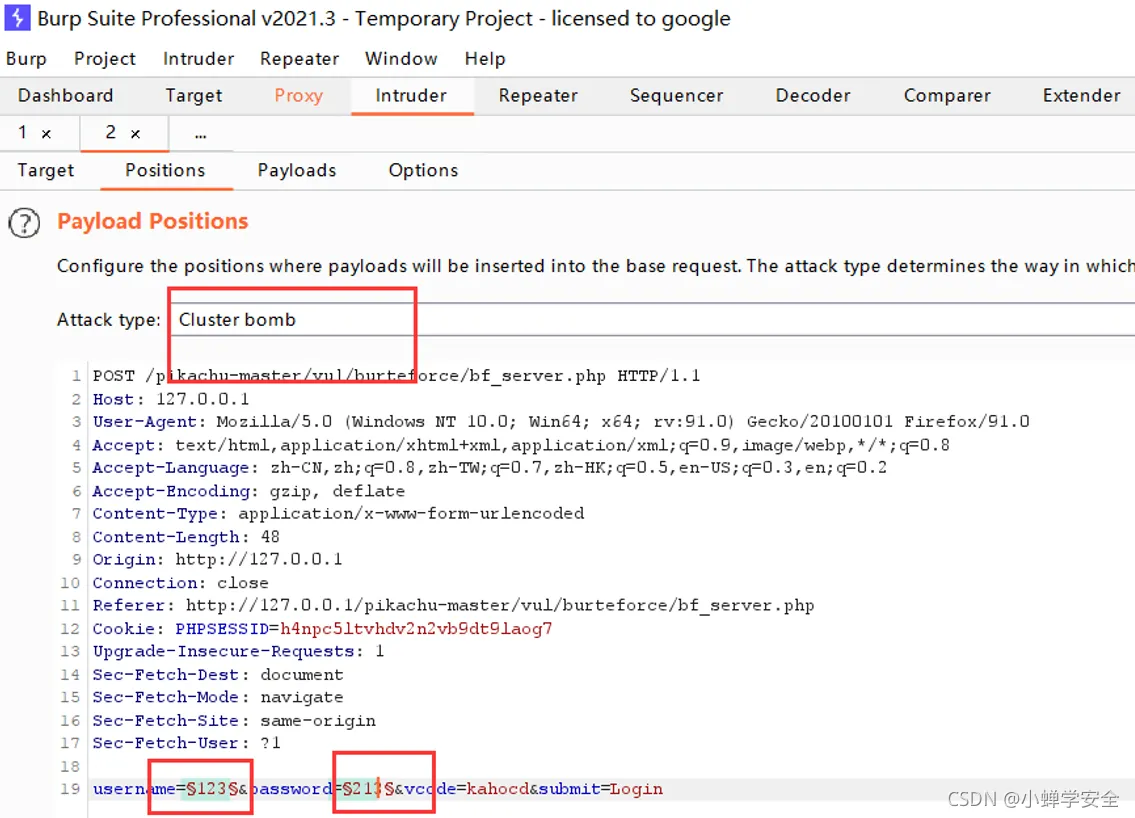Click the '...' new attack tab
This screenshot has height=818, width=1135.
pos(201,134)
